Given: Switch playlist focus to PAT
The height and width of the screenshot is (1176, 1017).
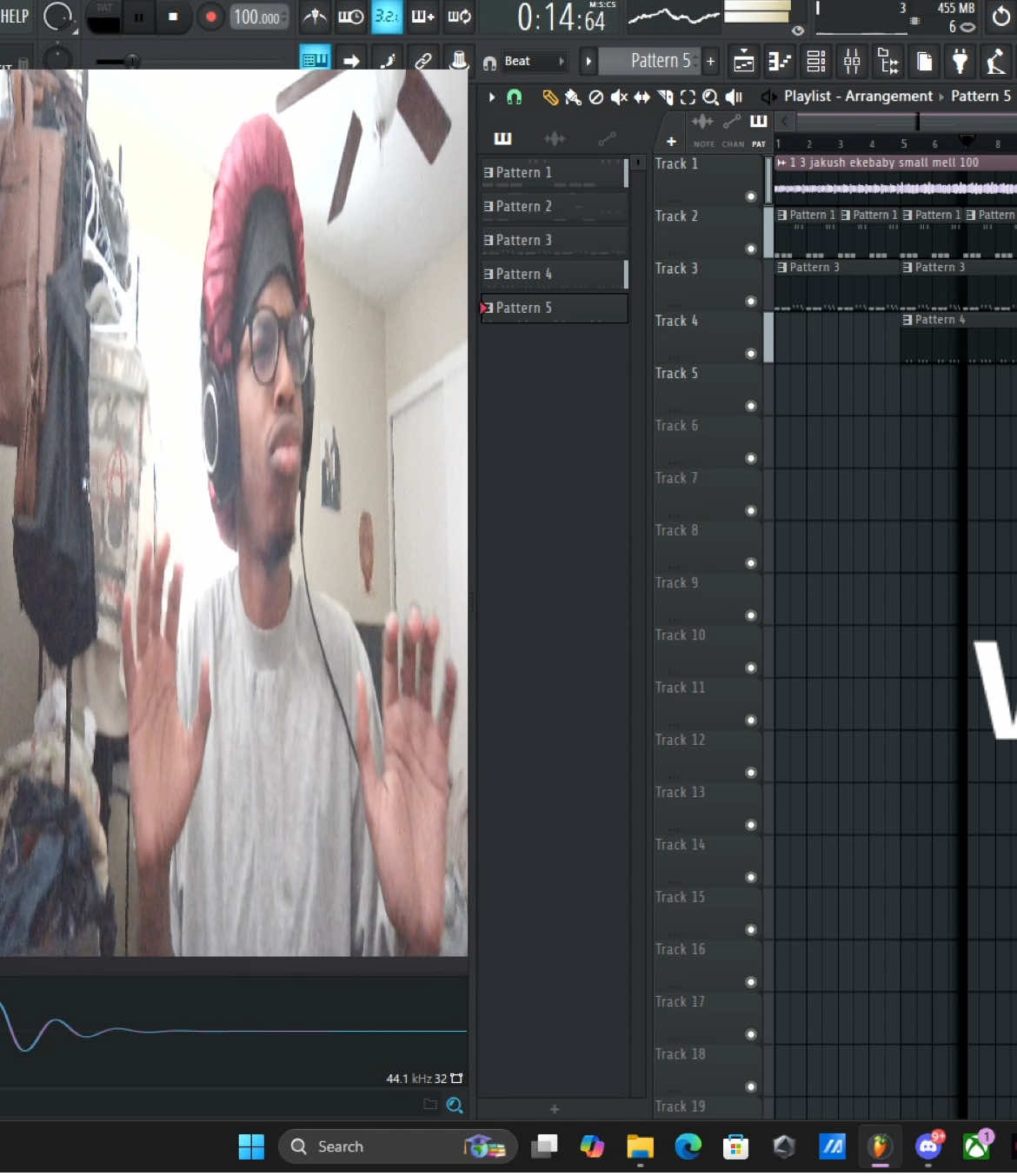Looking at the screenshot, I should tap(759, 129).
